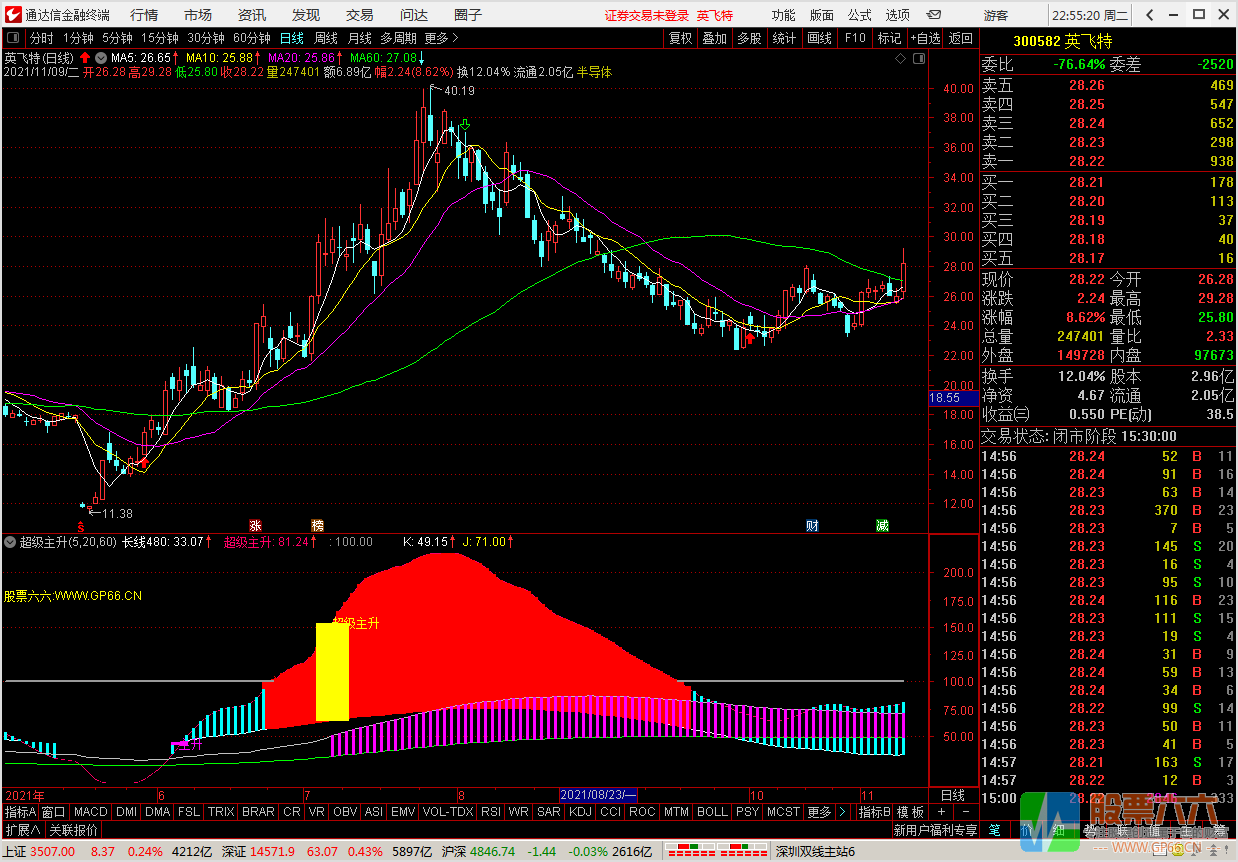Screen dimensions: 1238x862
Task: Select the KDJ indicator tab
Action: pyautogui.click(x=580, y=812)
